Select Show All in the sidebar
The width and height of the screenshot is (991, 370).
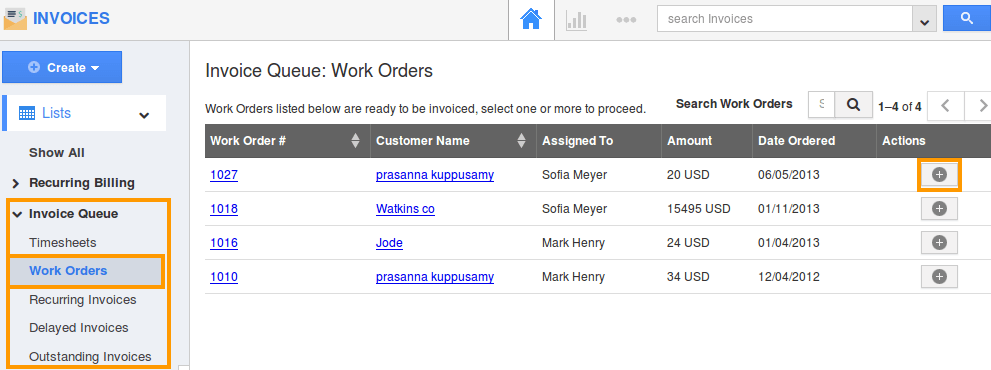(x=56, y=152)
